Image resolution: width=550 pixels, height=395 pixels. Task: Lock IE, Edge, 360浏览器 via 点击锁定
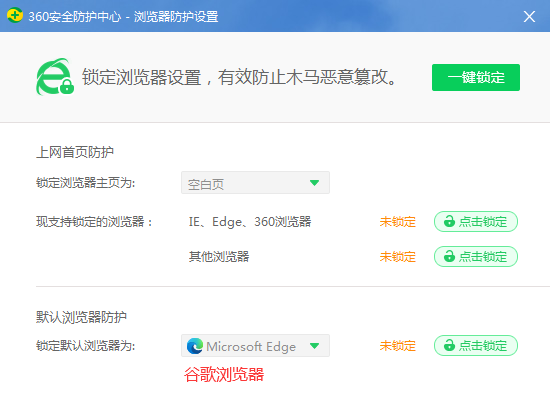pos(476,222)
